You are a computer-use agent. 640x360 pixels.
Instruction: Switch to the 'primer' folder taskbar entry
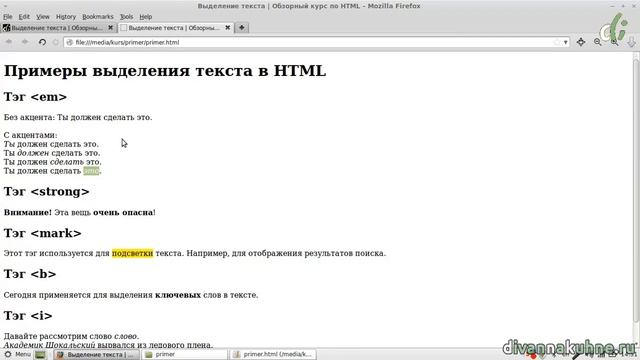coord(184,354)
